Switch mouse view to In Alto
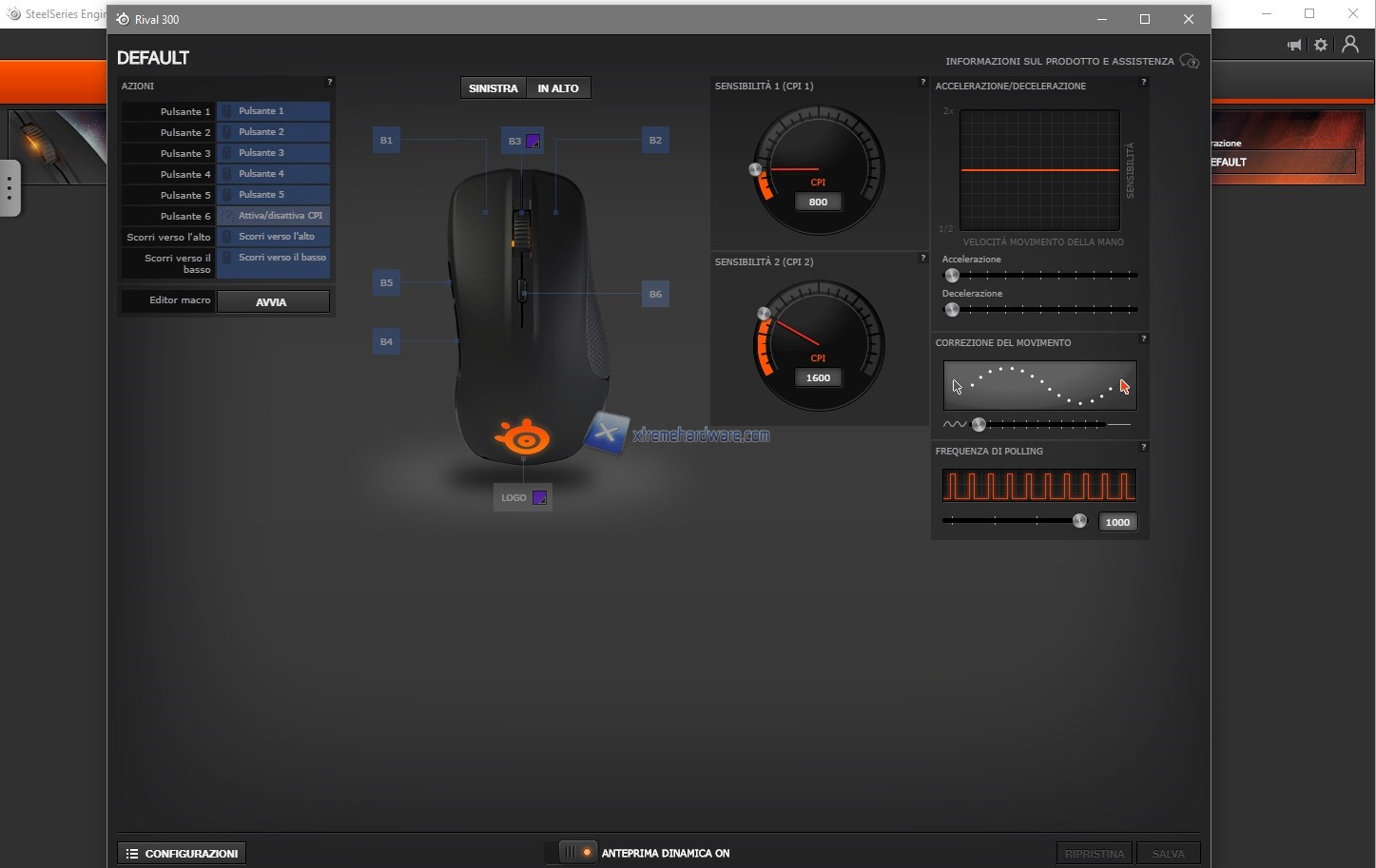This screenshot has width=1376, height=868. coord(558,88)
